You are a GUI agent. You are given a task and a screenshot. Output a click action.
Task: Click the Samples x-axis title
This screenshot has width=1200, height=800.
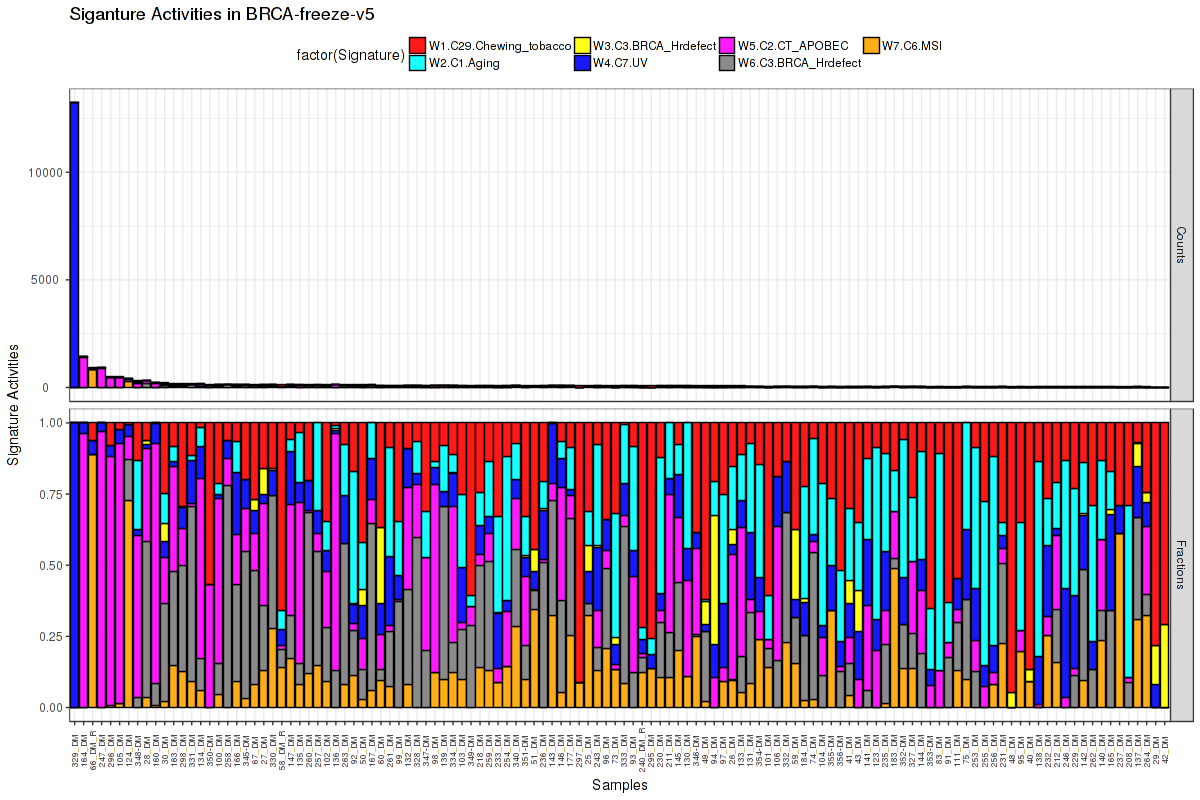[x=619, y=786]
